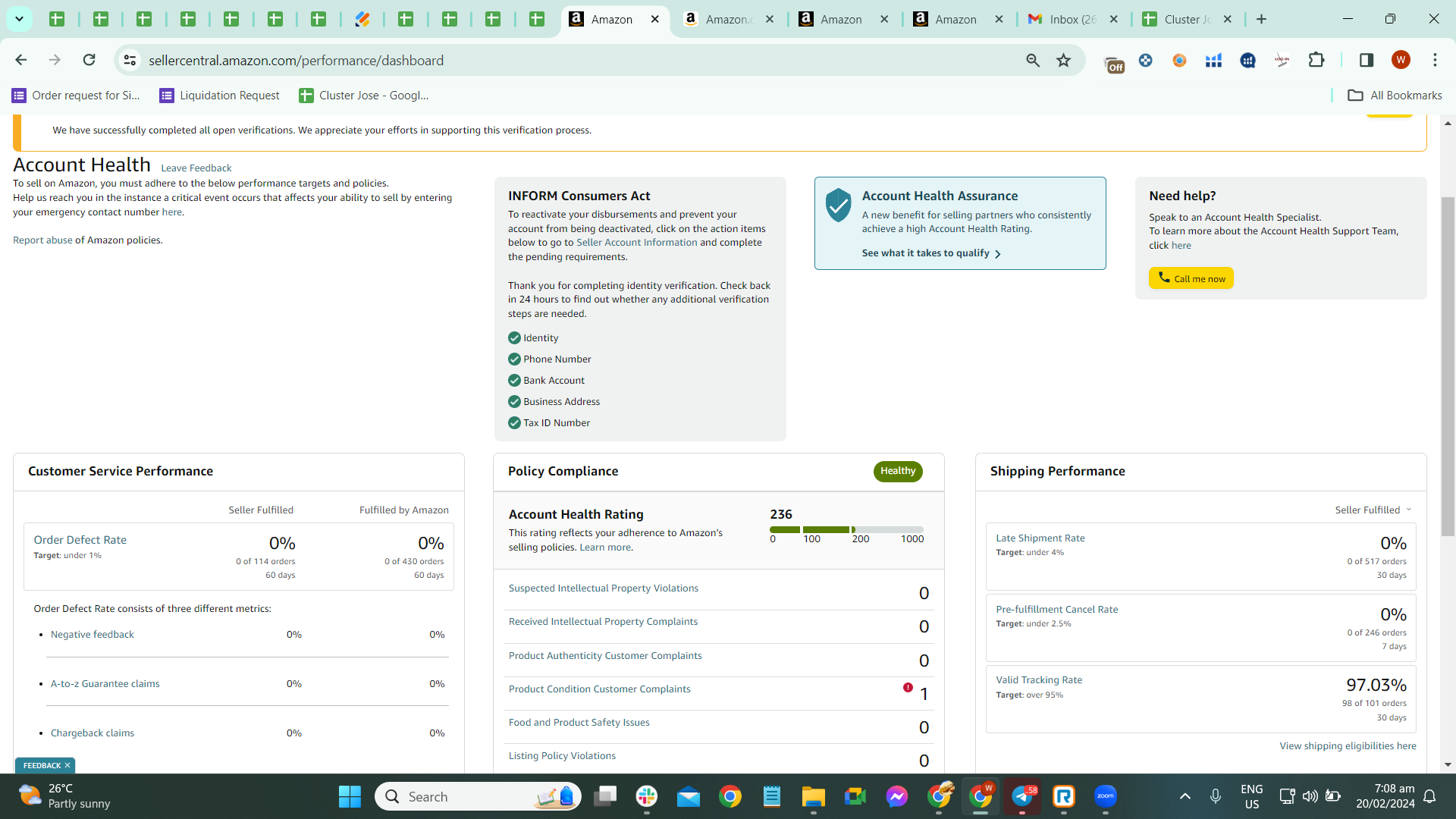
Task: Expand the Seller Fulfilled shipping dropdown
Action: click(x=1373, y=510)
